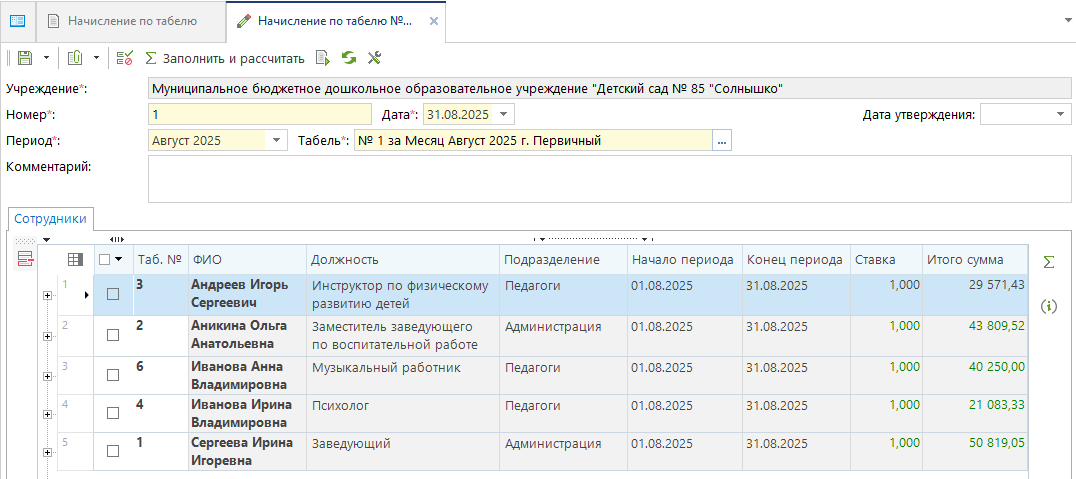Image resolution: width=1076 pixels, height=479 pixels.
Task: Sort by the Таб. № column header
Action: click(161, 260)
